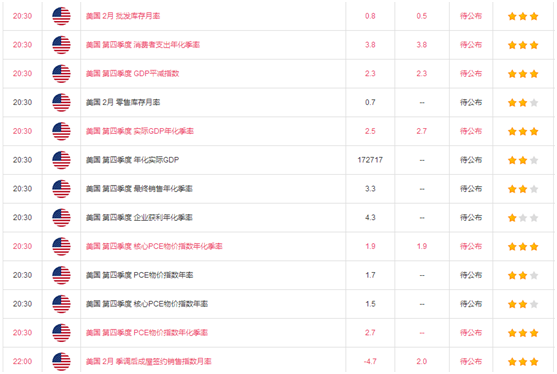Image resolution: width=557 pixels, height=374 pixels.
Task: Click the -4.7 previous value
Action: click(370, 361)
